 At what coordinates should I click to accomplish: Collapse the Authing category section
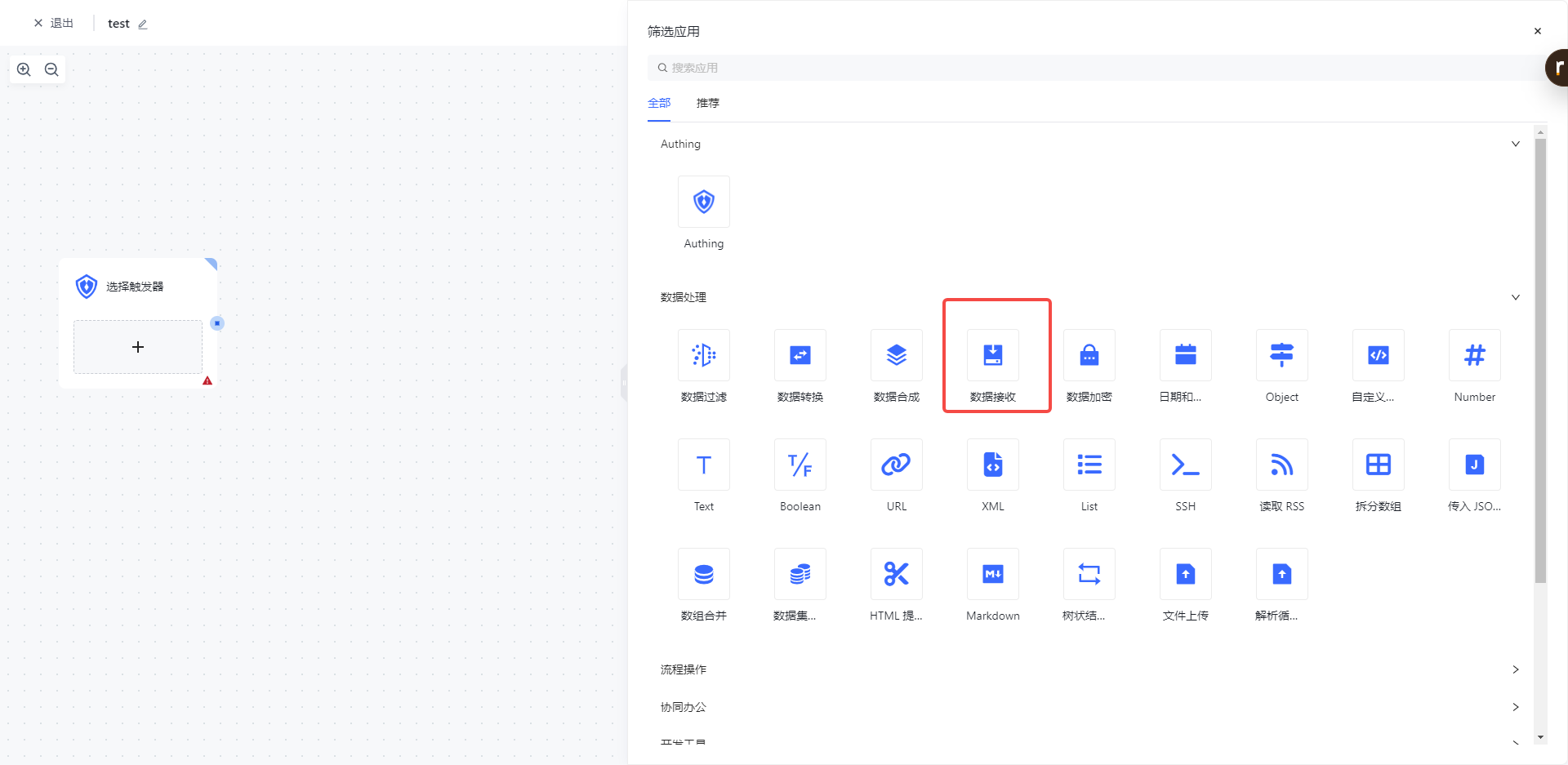coord(1515,144)
